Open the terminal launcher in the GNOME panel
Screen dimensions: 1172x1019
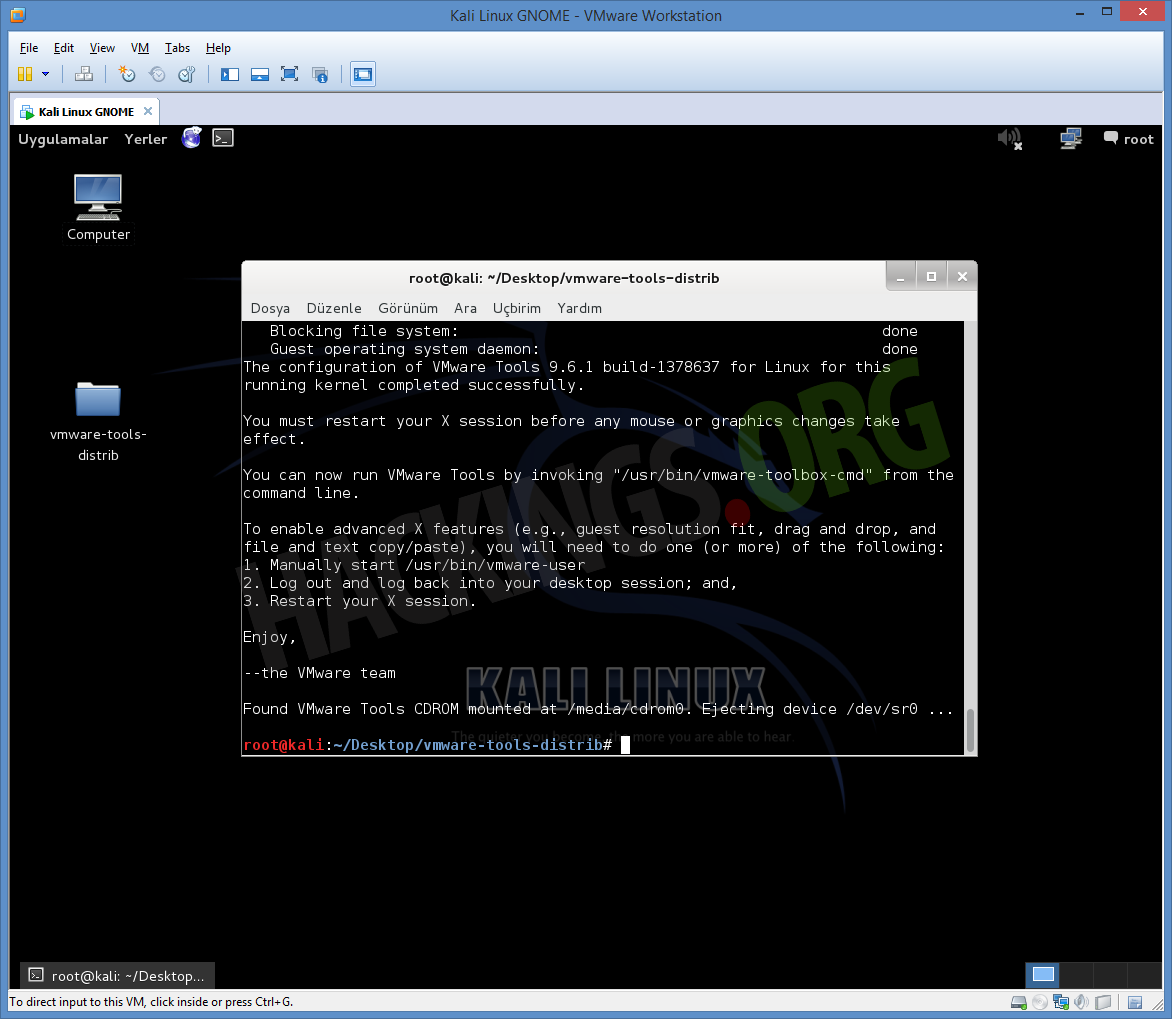(222, 138)
